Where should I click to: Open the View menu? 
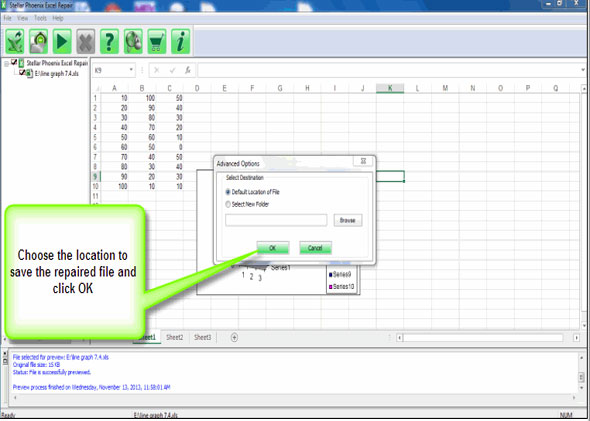pyautogui.click(x=23, y=18)
